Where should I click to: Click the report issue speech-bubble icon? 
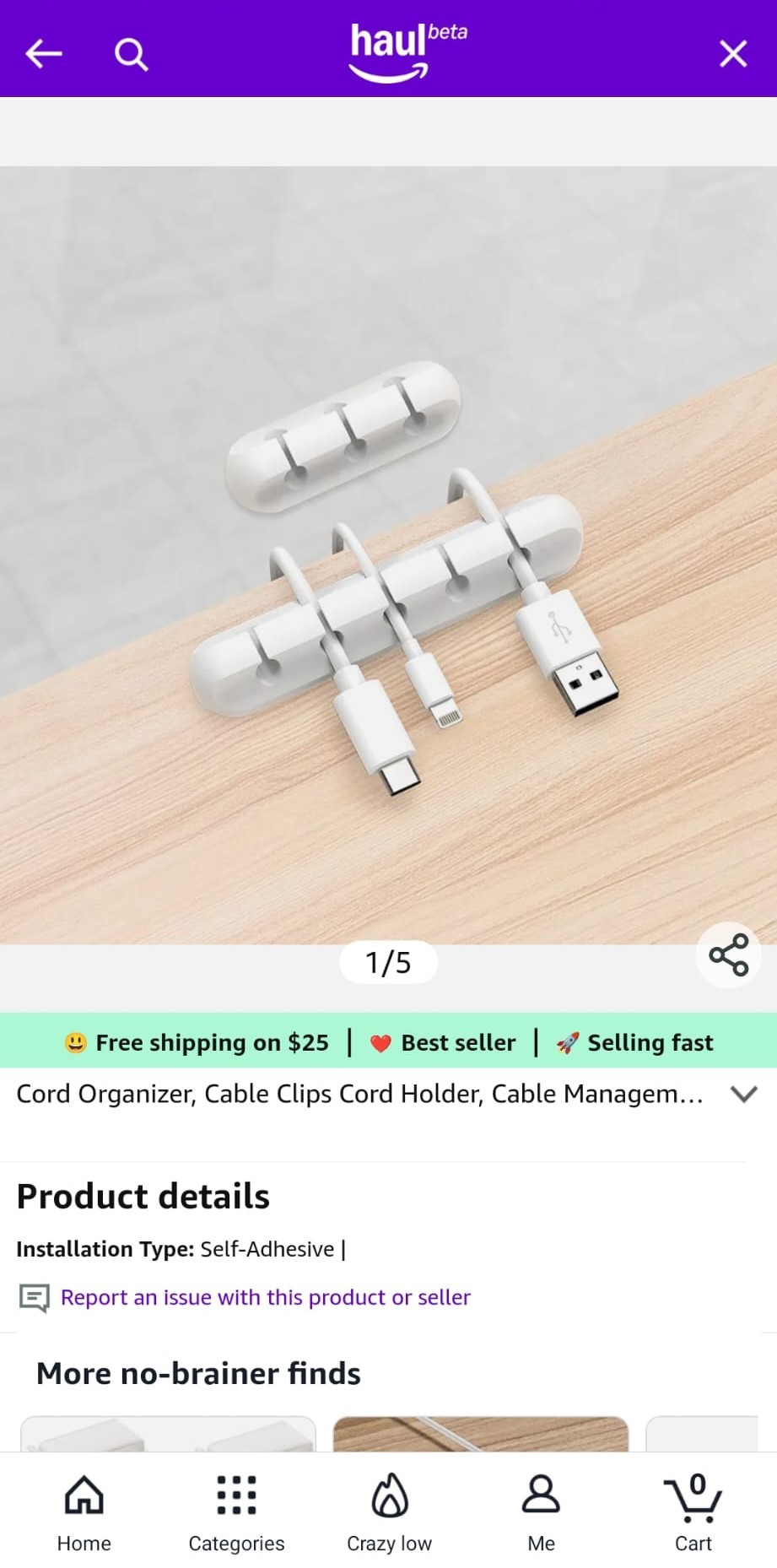[x=35, y=1298]
